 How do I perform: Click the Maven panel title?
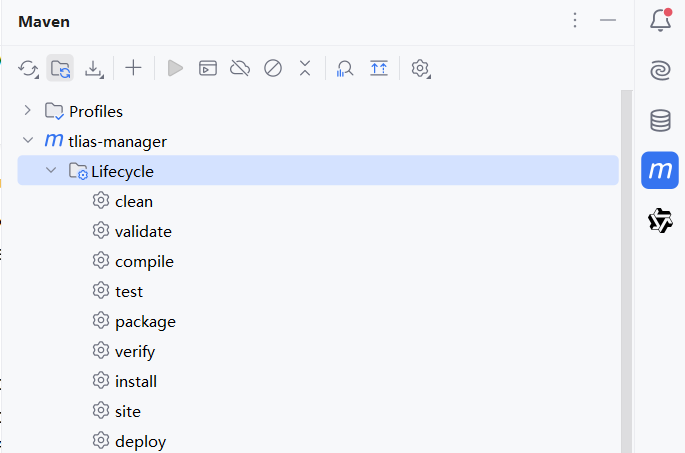coord(44,22)
